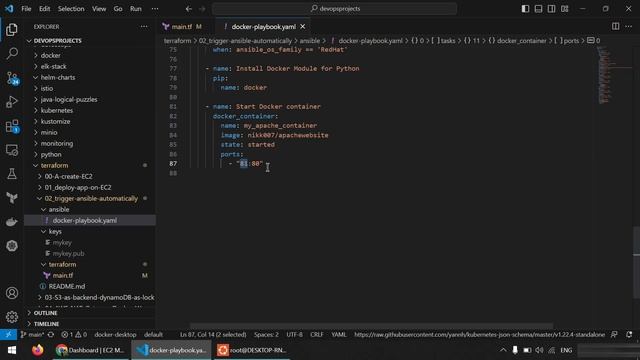The height and width of the screenshot is (360, 640).
Task: Open the Go menu
Action: (118, 9)
